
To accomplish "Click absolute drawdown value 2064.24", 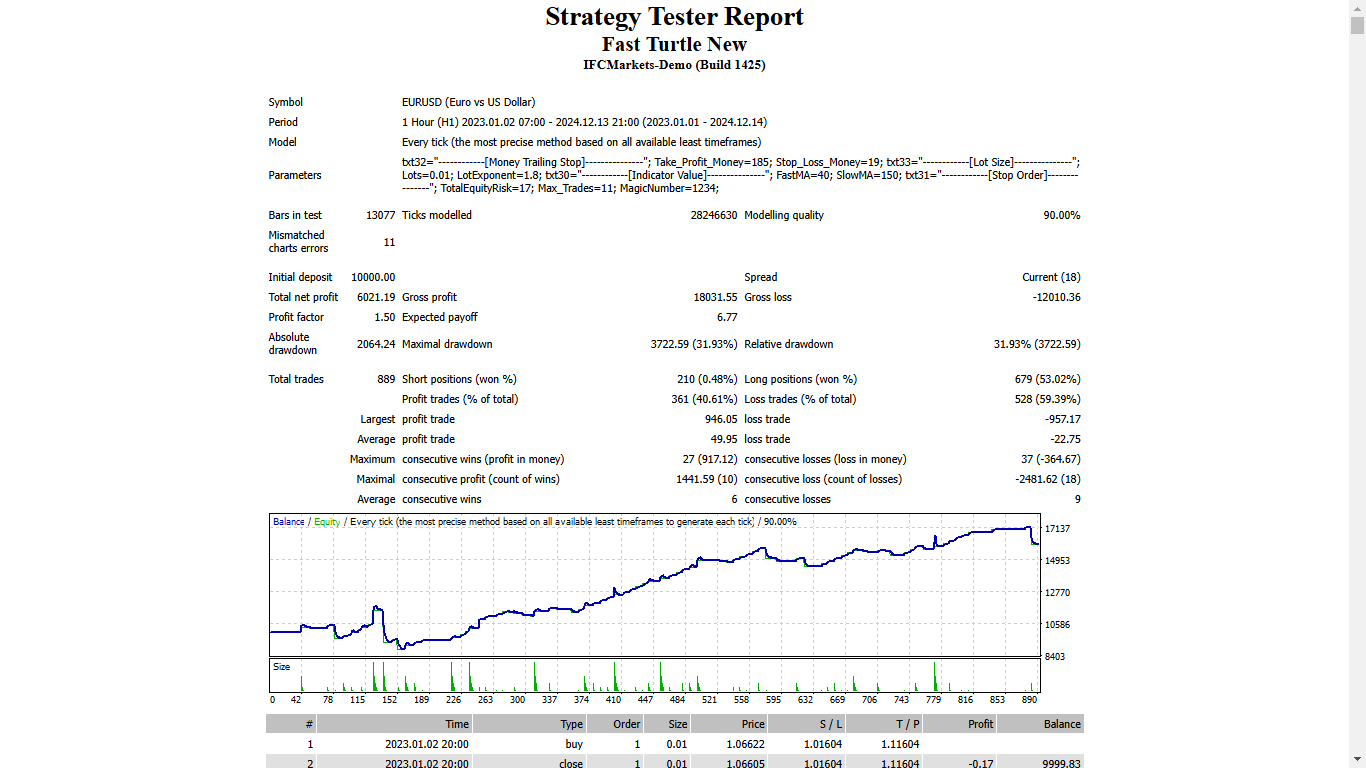I will click(376, 344).
